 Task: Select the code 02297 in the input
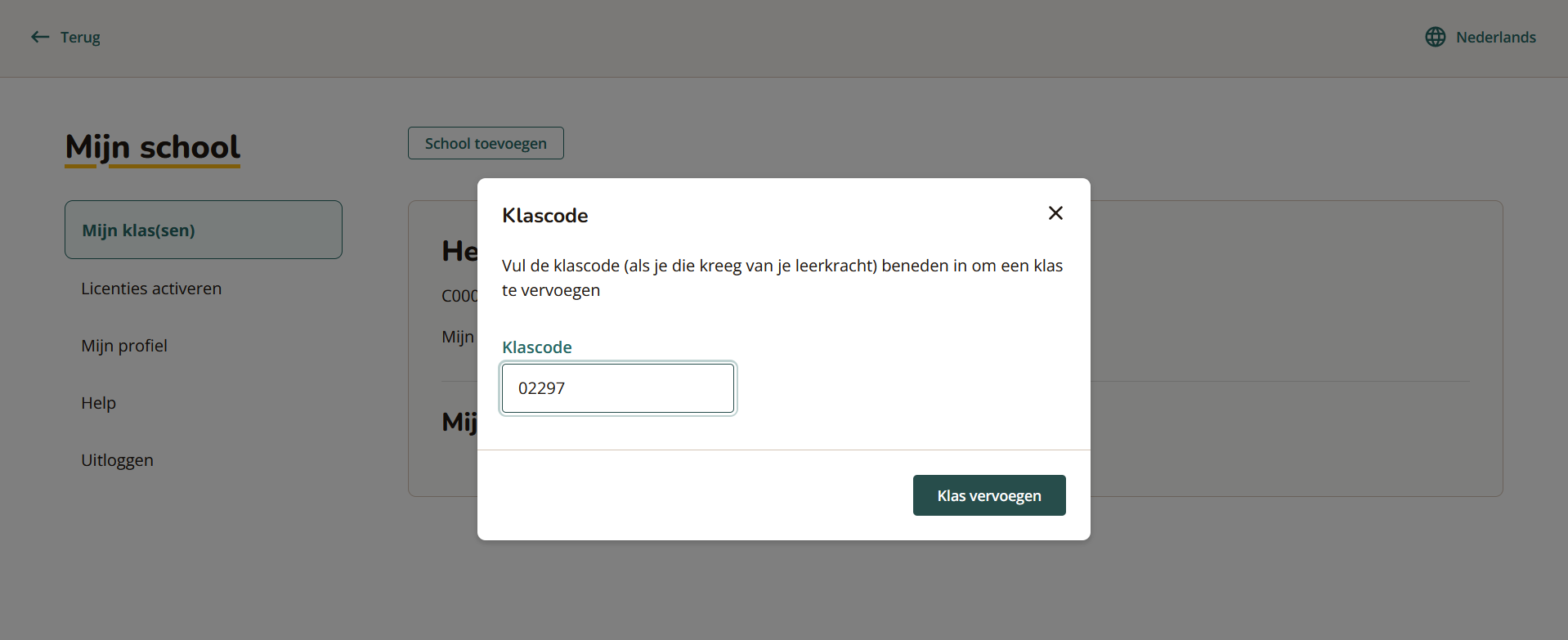541,388
